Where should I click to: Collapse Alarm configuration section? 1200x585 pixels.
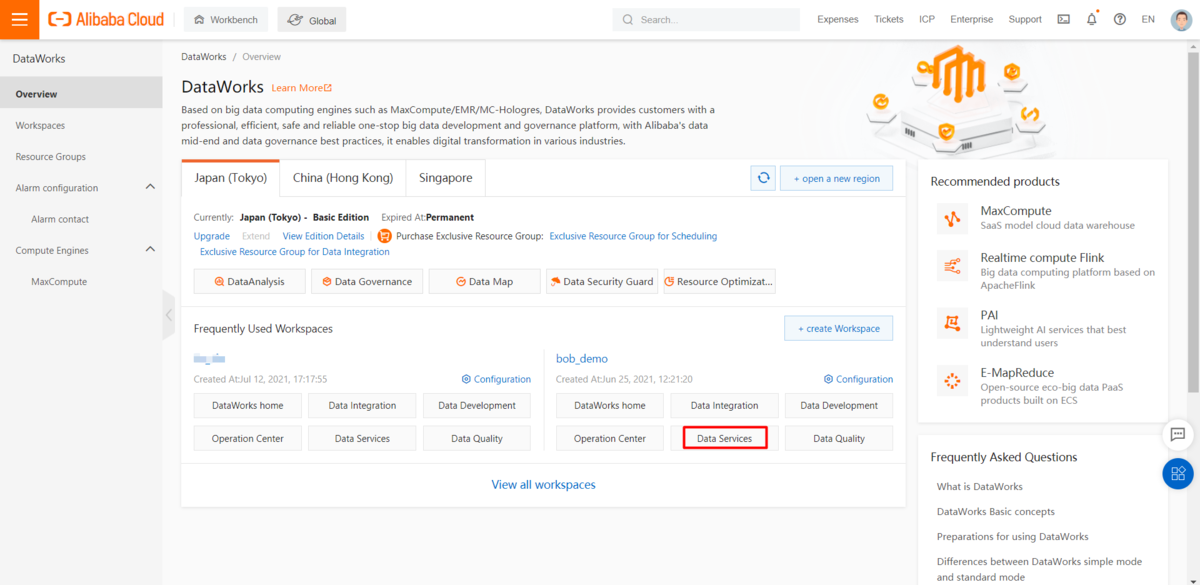click(150, 187)
